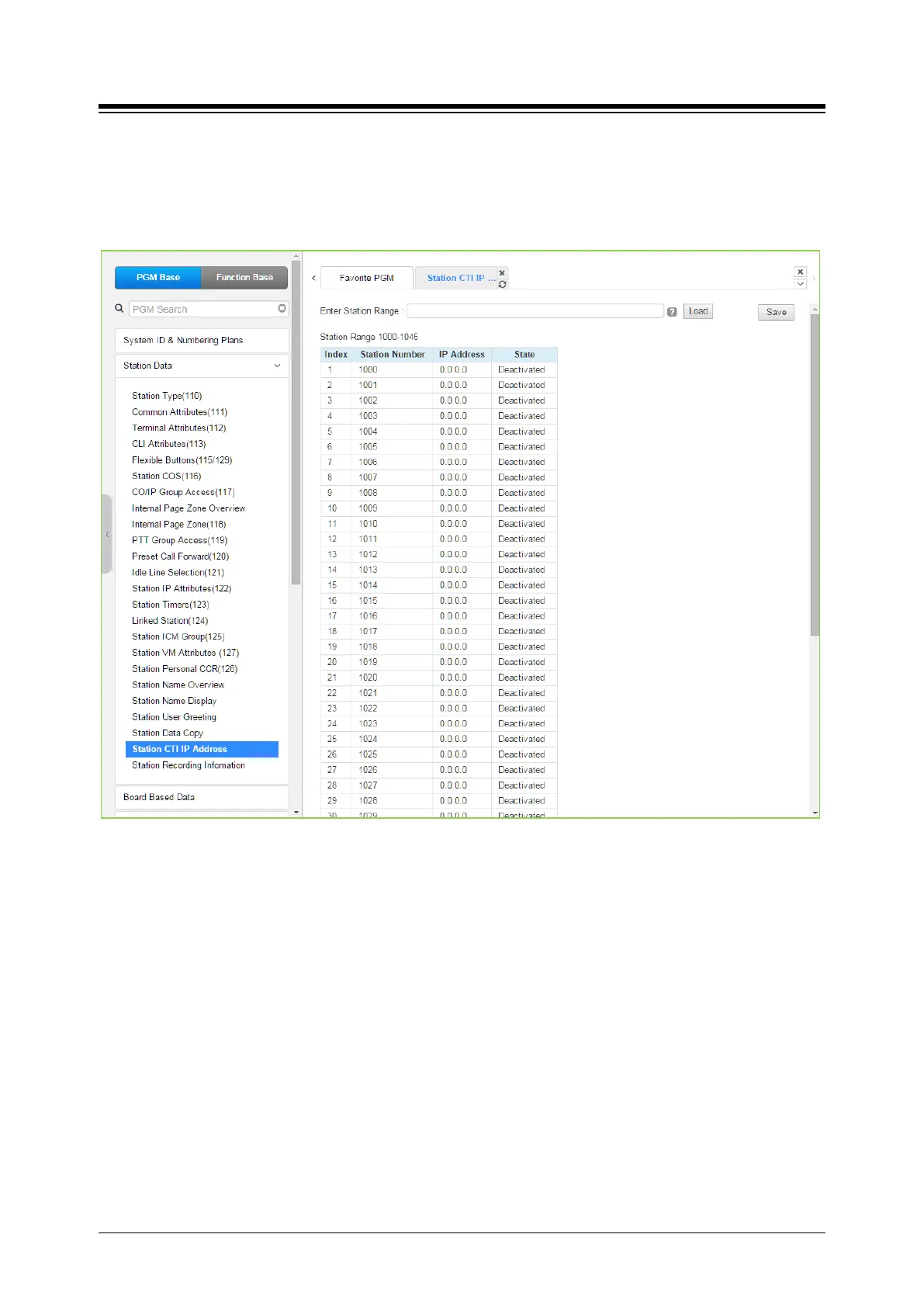Switch to PGM Base mode
This screenshot has width=924, height=1307.
click(158, 277)
